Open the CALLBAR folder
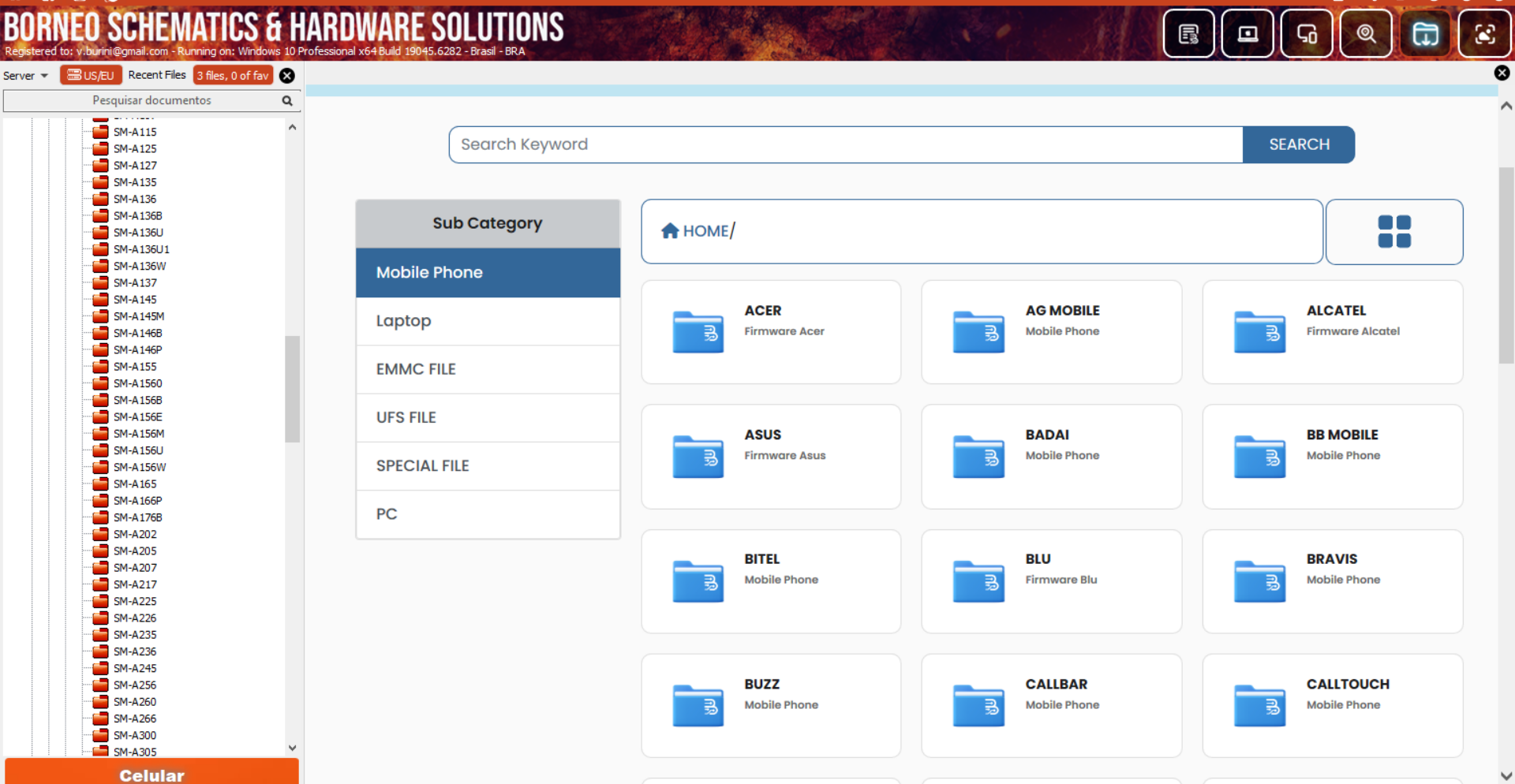This screenshot has height=784, width=1515. pyautogui.click(x=1051, y=706)
